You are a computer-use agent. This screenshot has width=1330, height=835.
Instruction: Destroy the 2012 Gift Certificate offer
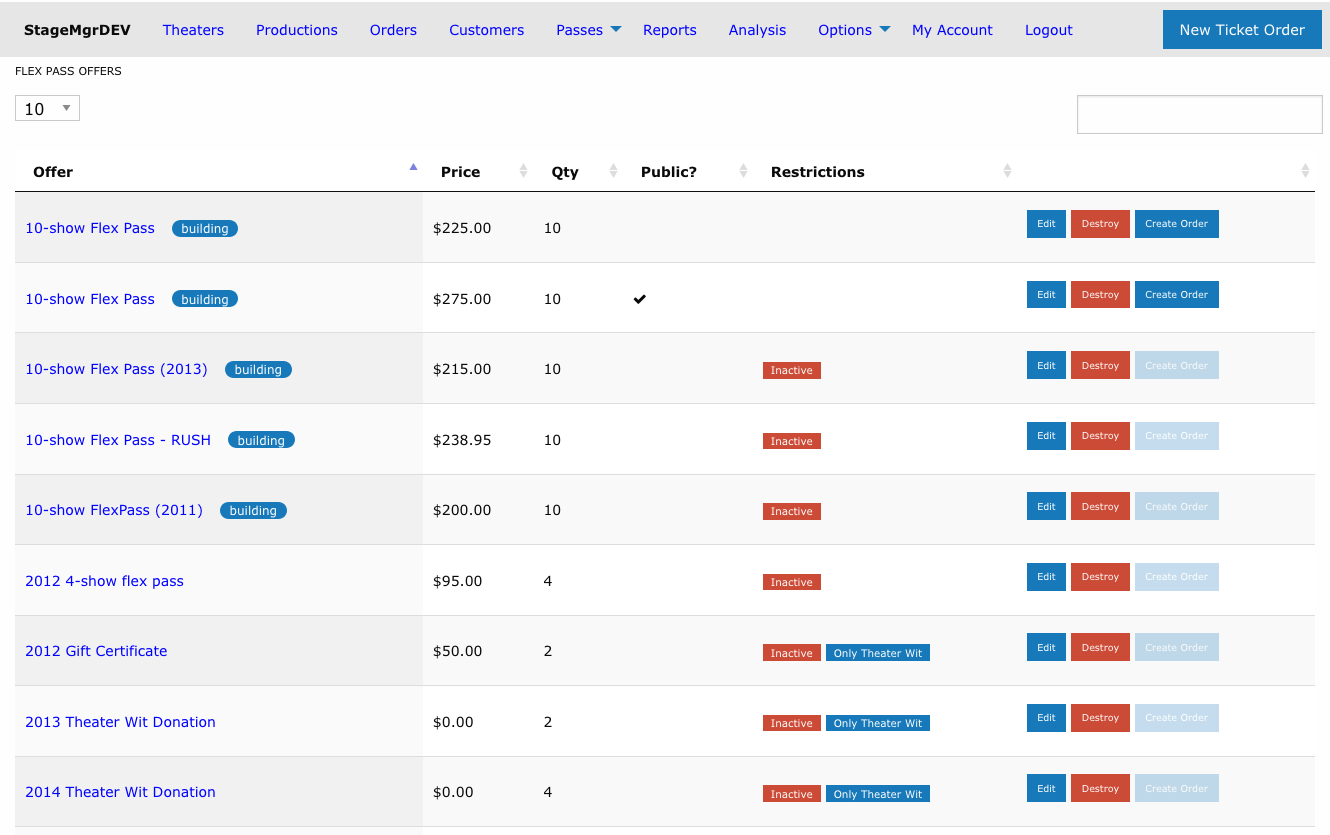[1100, 647]
